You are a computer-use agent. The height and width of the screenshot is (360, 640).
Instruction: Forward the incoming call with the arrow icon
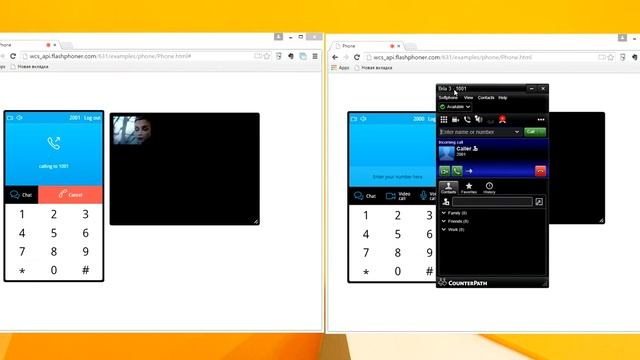click(469, 171)
